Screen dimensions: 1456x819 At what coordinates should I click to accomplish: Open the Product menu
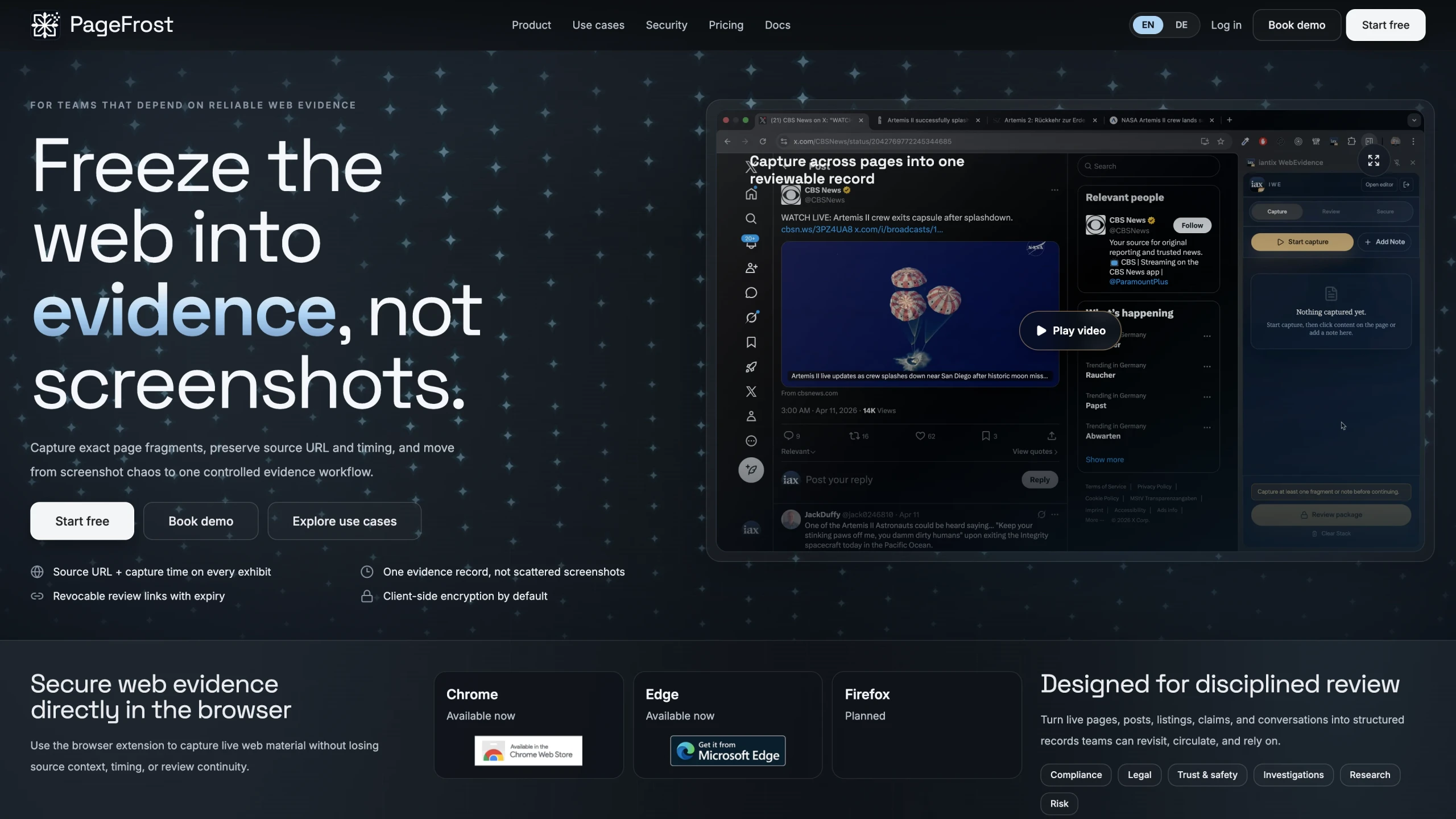(531, 25)
